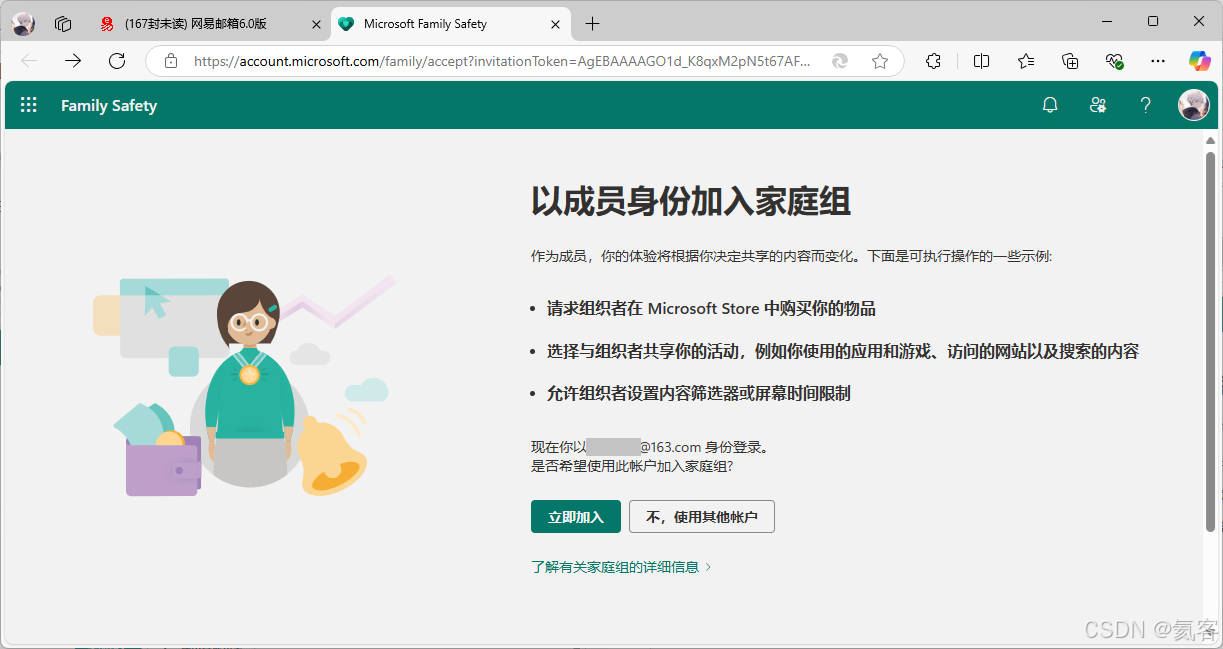Add this page to favorites star
The image size is (1223, 649).
880,61
